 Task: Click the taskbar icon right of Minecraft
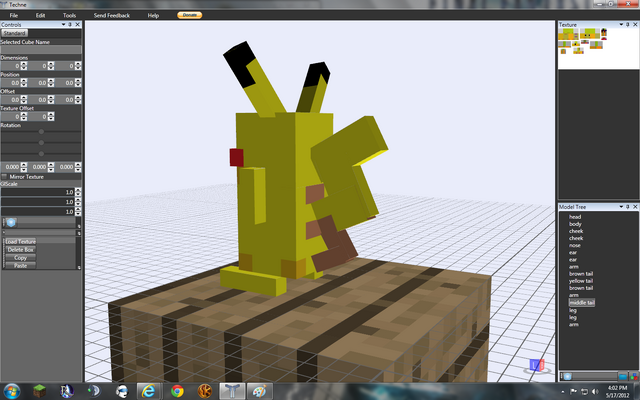tap(67, 391)
